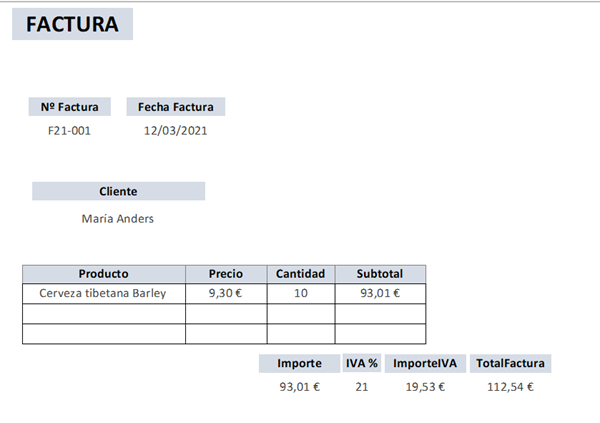Select the Nº Factura label
The image size is (600, 423).
[70, 107]
